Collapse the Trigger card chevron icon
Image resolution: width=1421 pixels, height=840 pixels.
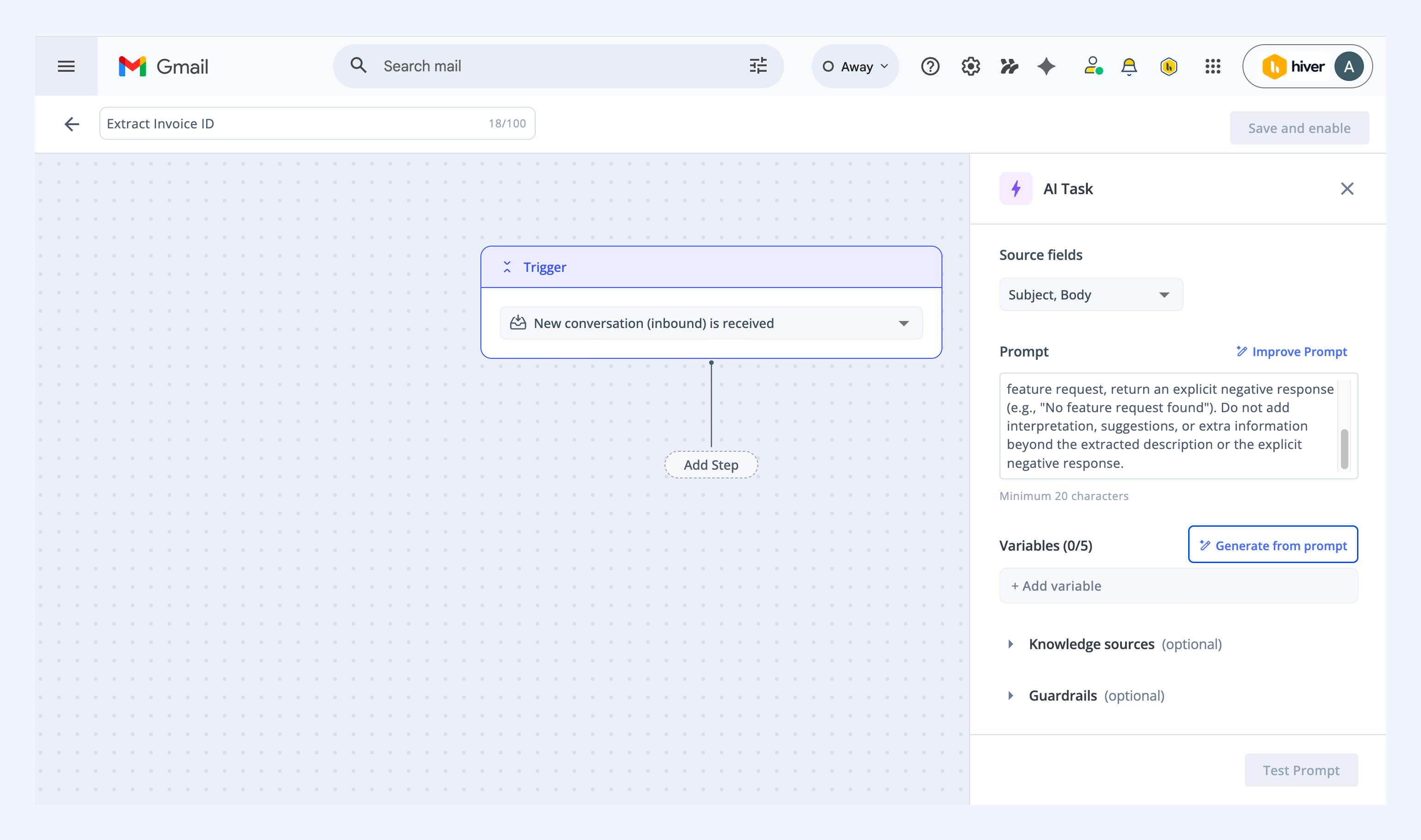pyautogui.click(x=507, y=267)
